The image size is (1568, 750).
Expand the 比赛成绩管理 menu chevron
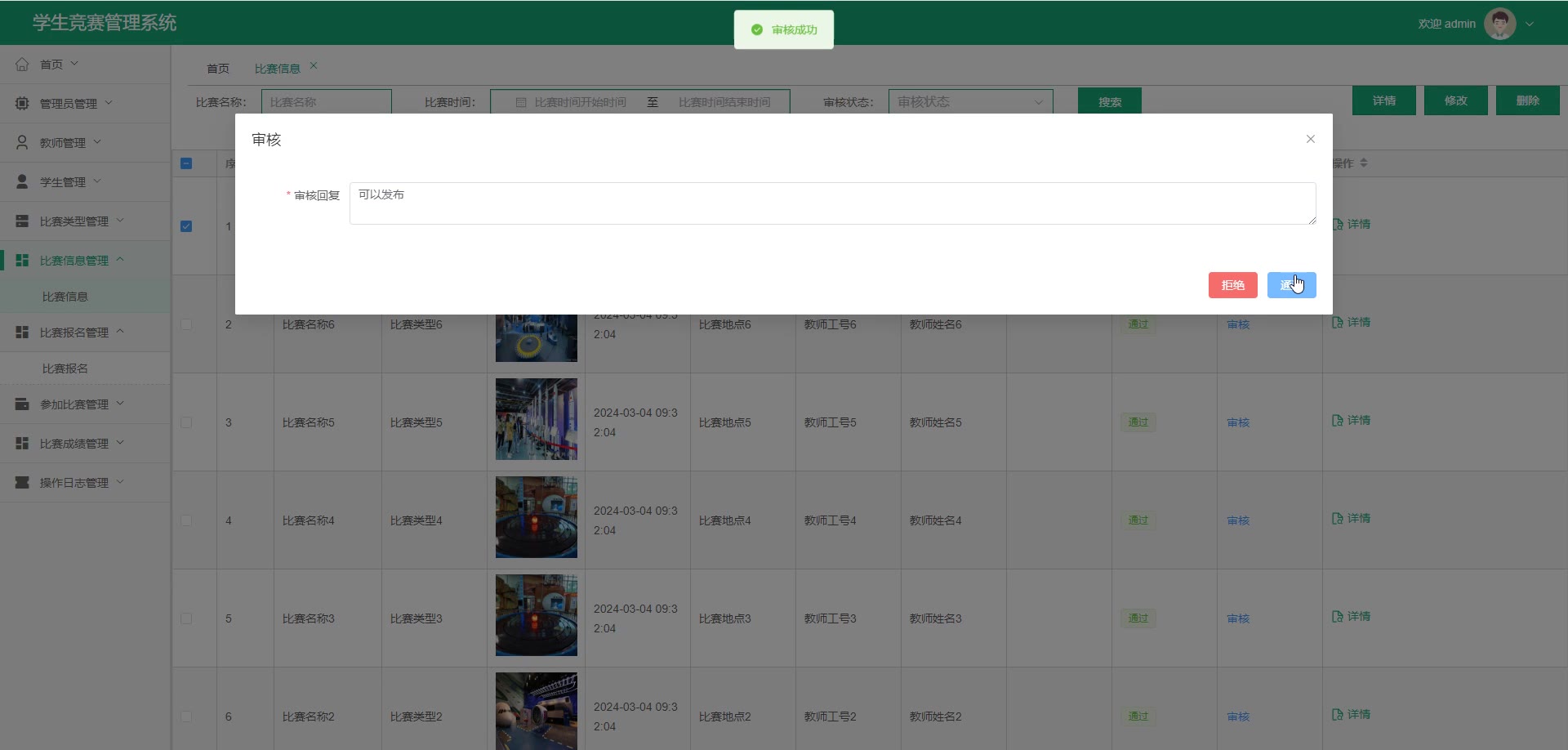pos(120,442)
